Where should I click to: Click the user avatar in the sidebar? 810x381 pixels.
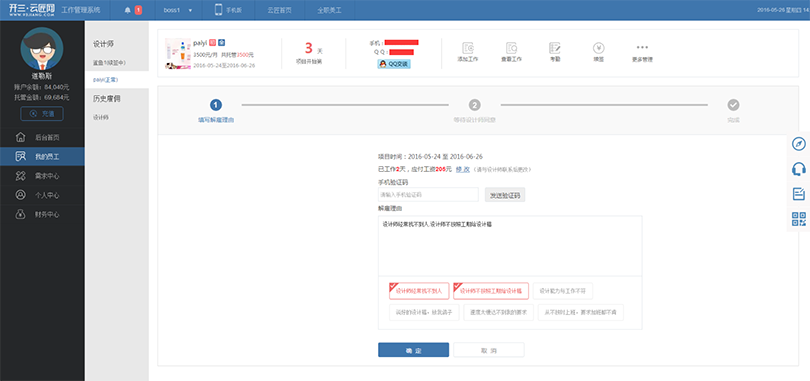42,49
